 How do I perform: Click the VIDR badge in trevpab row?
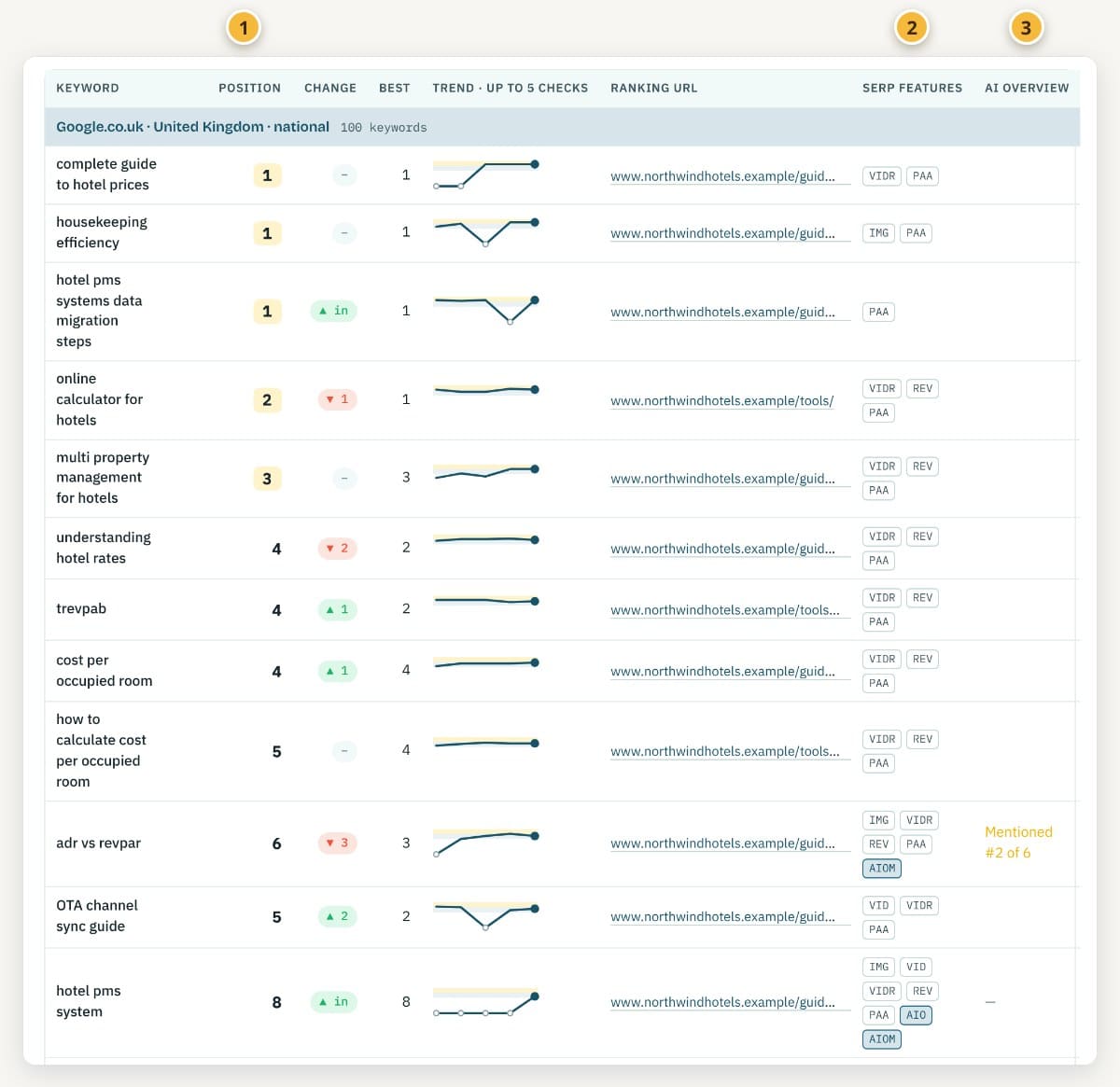coord(882,598)
